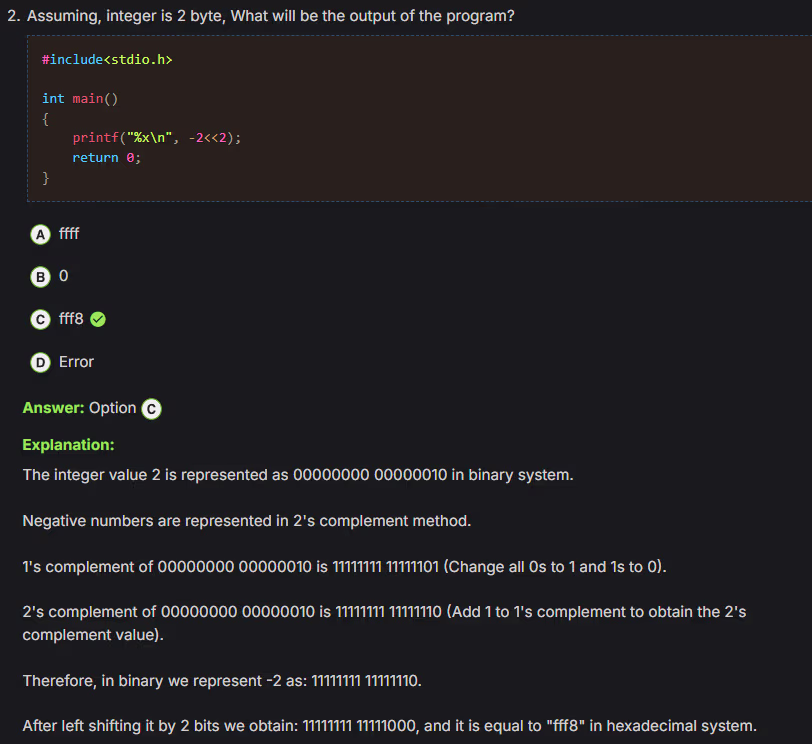The height and width of the screenshot is (744, 812).
Task: Choose the "ffff" answer text
Action: (x=69, y=234)
